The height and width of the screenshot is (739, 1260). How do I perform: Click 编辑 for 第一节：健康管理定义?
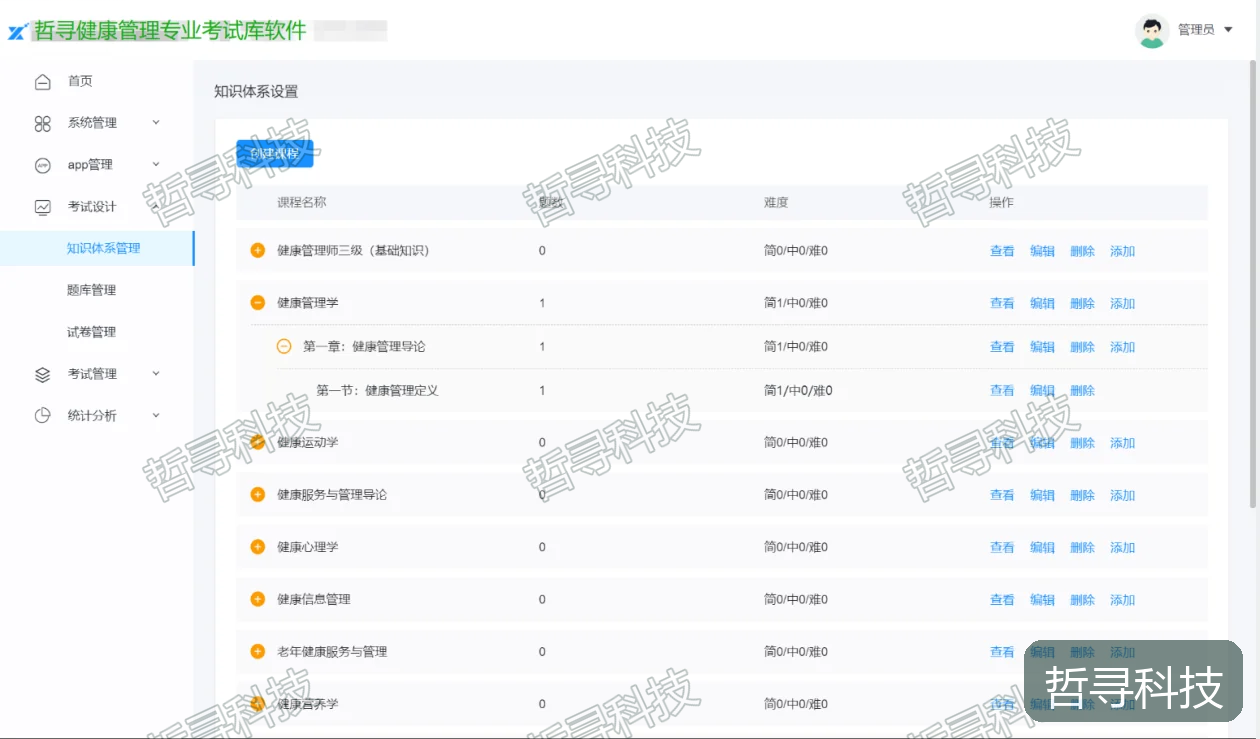(x=1042, y=391)
